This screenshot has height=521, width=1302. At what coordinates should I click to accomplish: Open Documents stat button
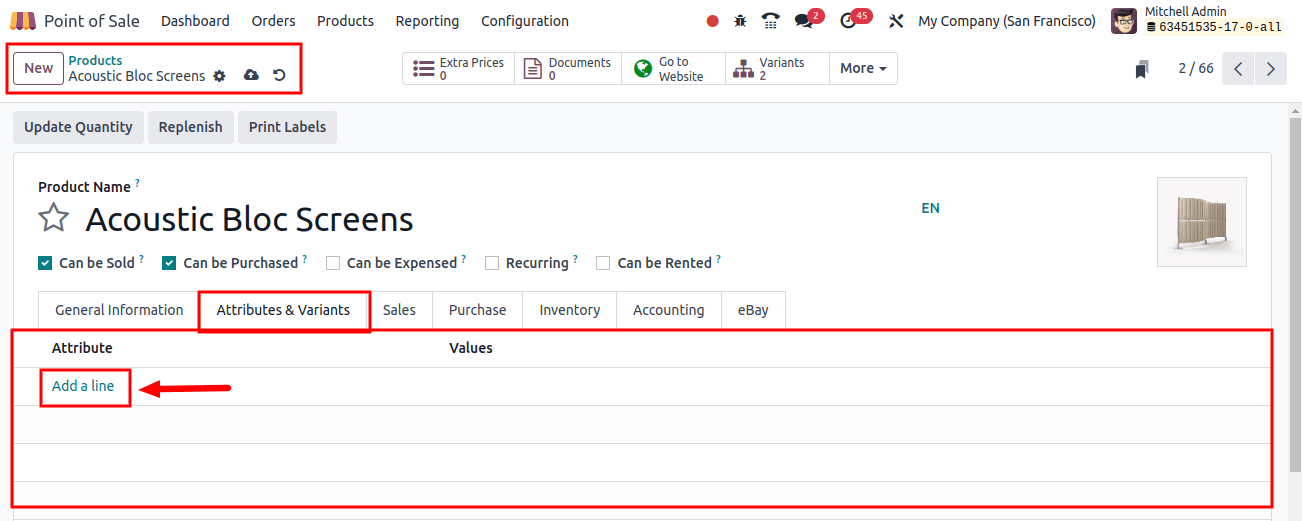(568, 69)
